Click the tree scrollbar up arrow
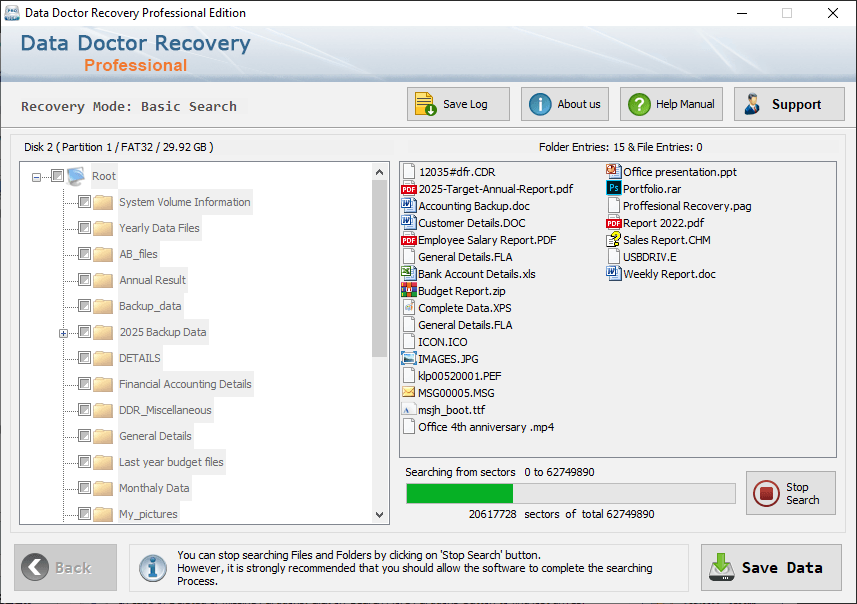 point(380,172)
